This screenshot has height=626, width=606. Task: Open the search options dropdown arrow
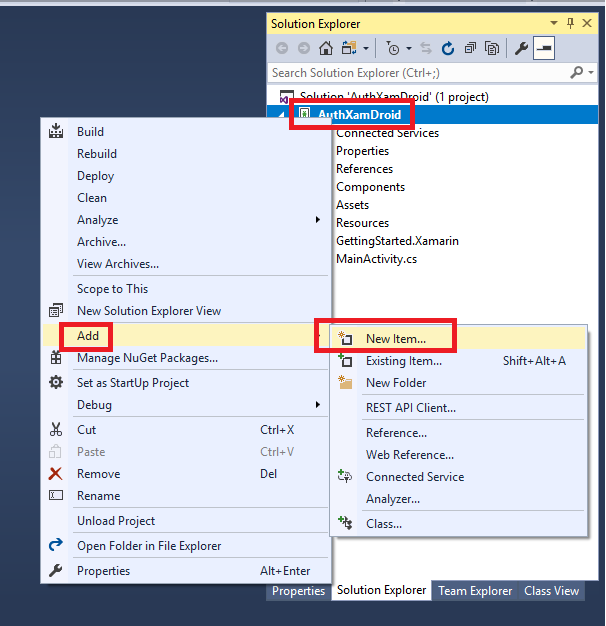591,73
